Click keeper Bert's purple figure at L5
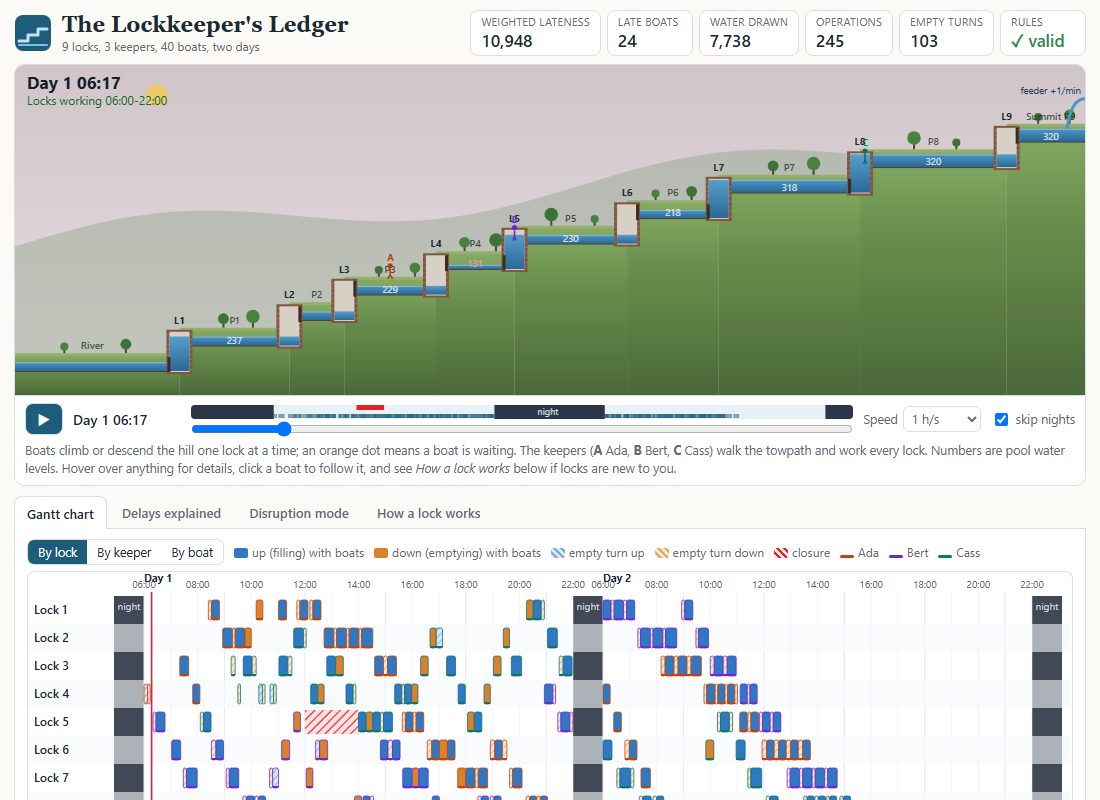 point(515,229)
